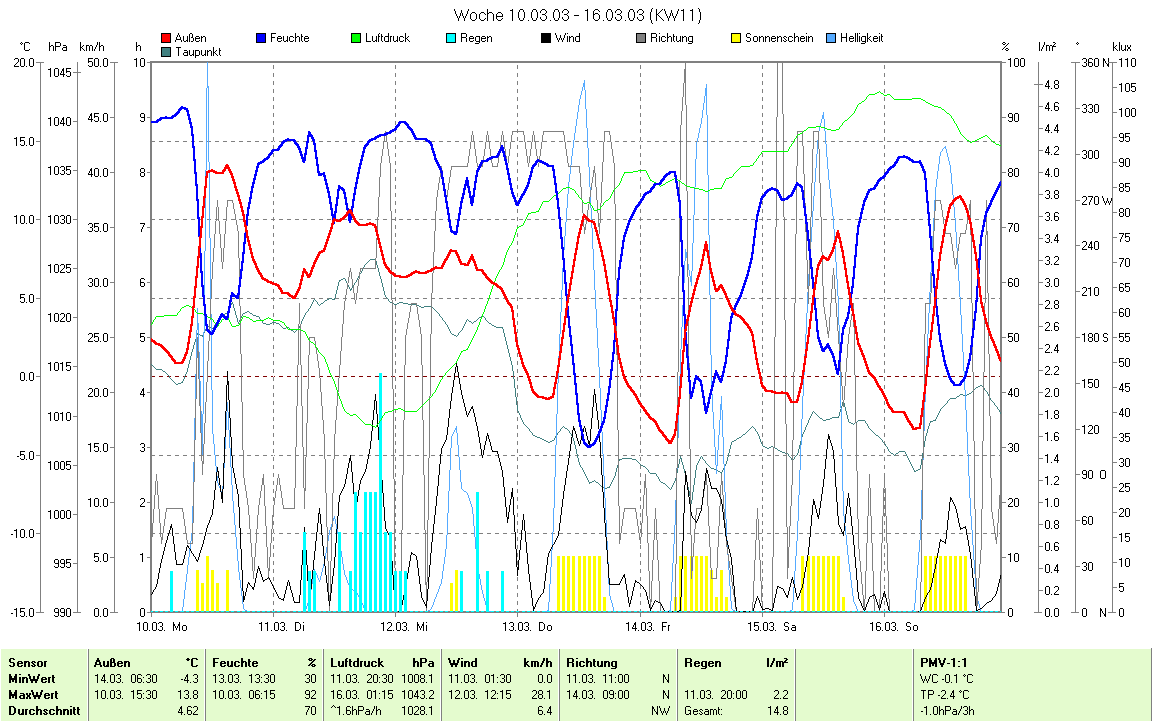The height and width of the screenshot is (721, 1152).
Task: Select the MinWert row label
Action: click(x=31, y=679)
